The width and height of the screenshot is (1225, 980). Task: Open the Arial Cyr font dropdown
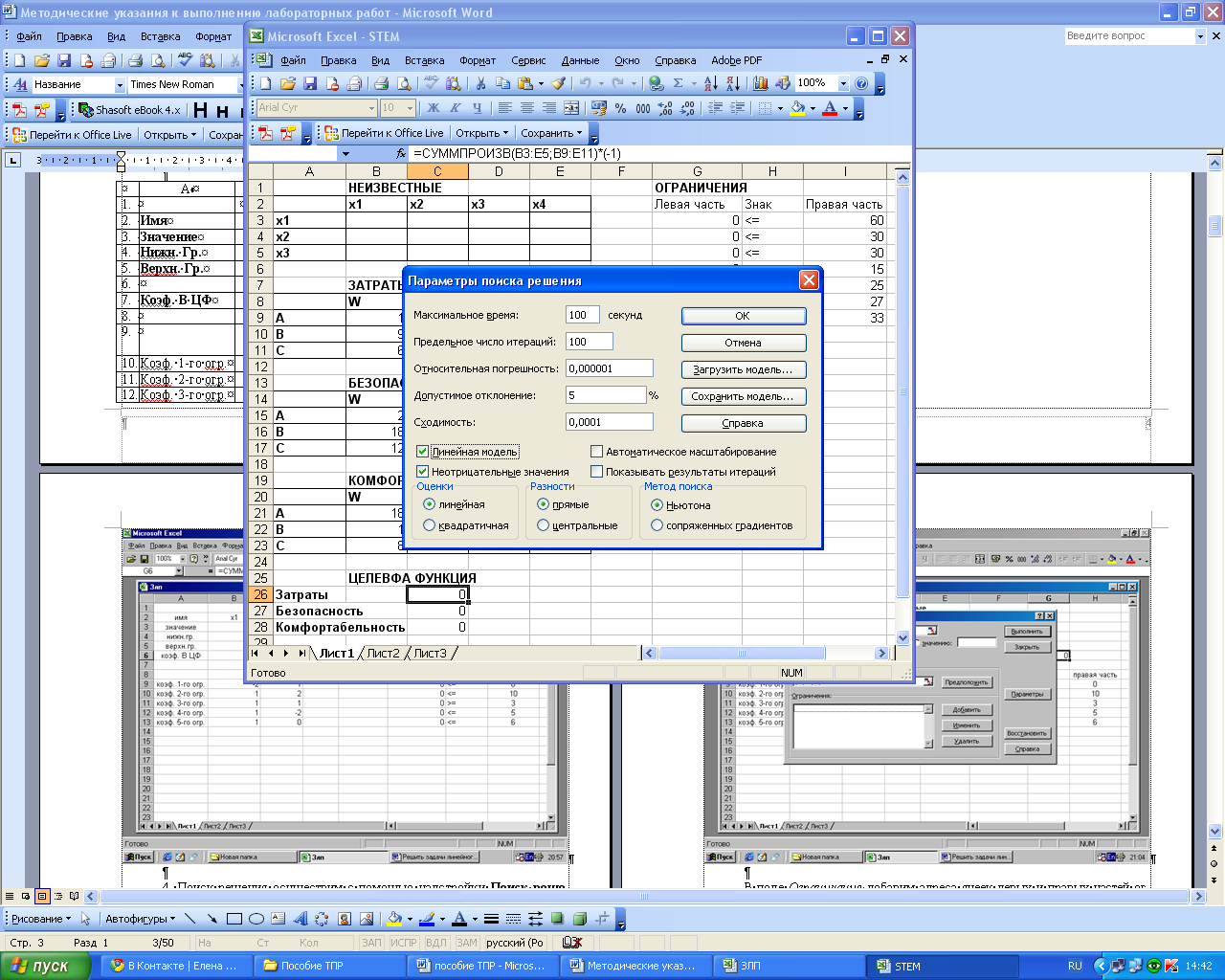pyautogui.click(x=371, y=108)
